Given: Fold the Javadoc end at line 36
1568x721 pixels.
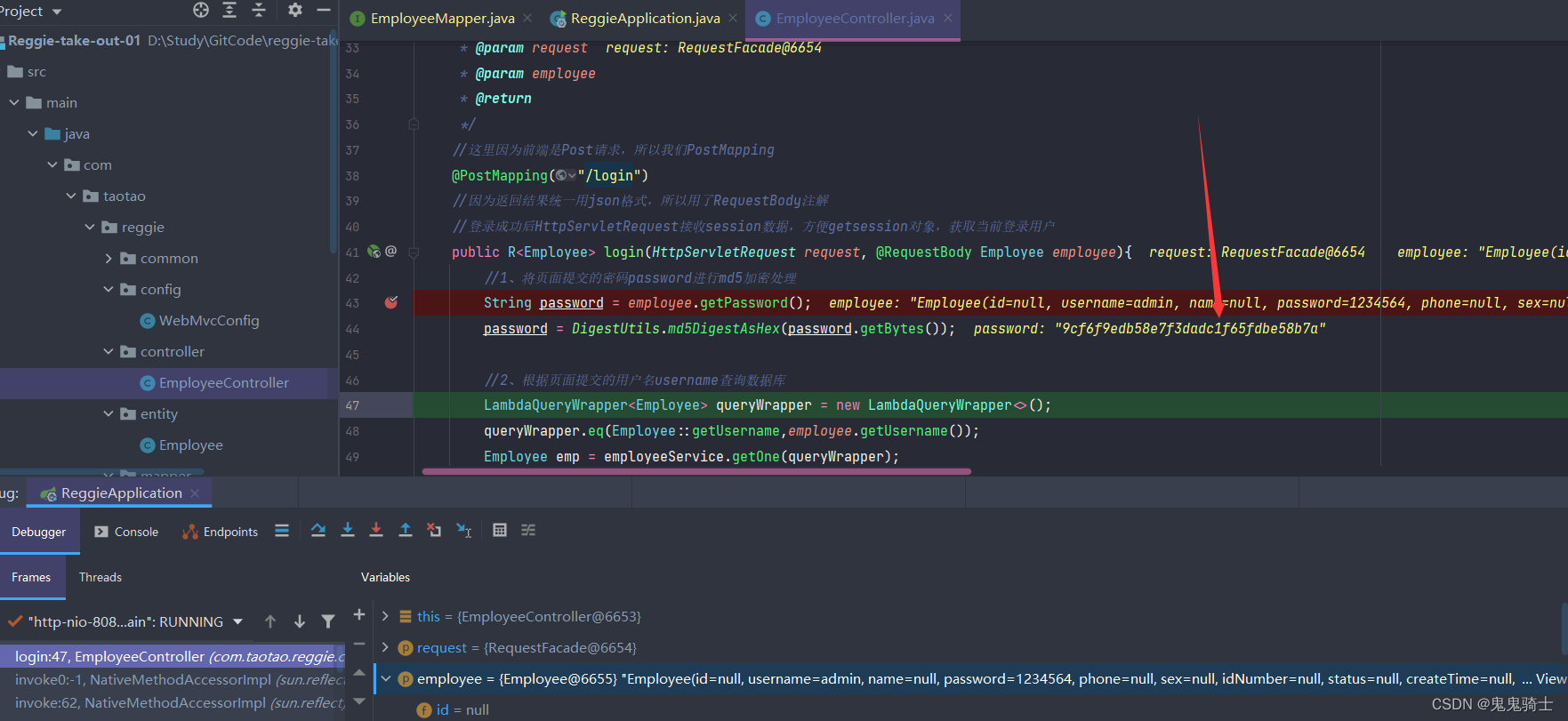Looking at the screenshot, I should click(414, 124).
